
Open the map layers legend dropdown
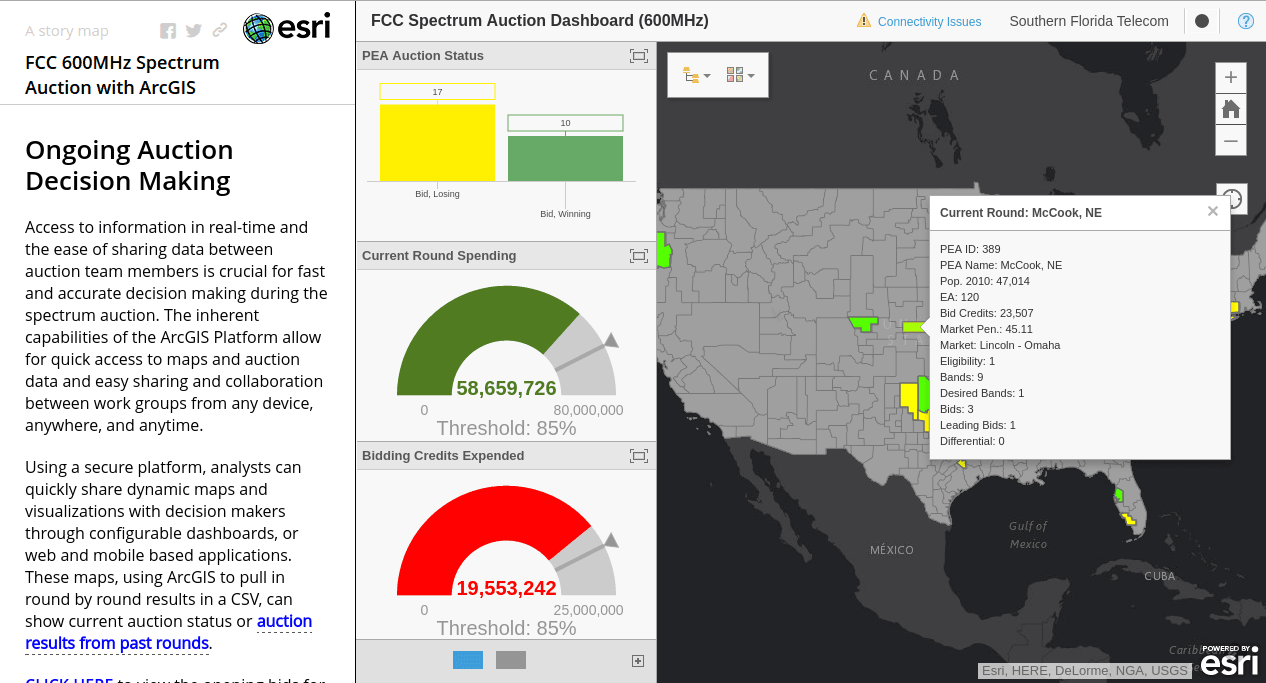[696, 75]
